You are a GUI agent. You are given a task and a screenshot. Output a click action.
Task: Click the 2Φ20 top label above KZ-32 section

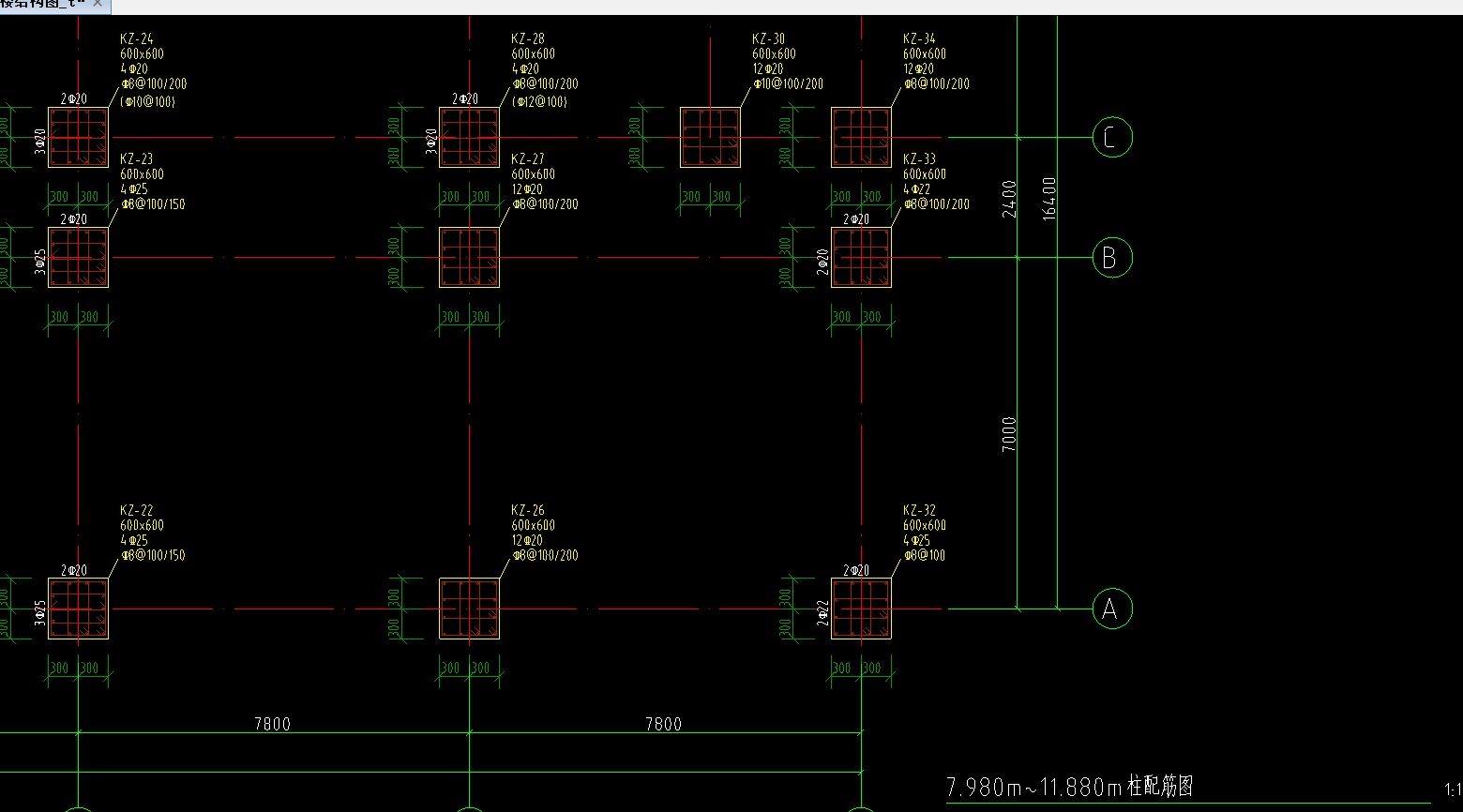click(x=856, y=571)
